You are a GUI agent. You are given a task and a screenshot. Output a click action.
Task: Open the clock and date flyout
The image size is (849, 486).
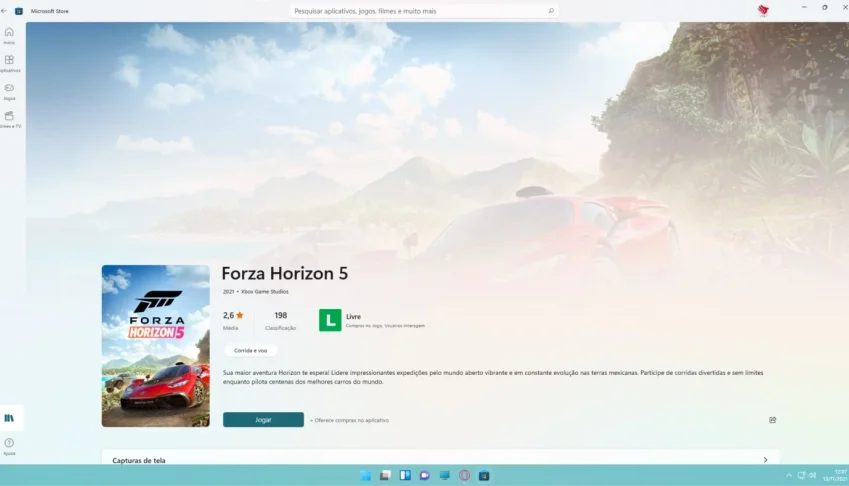tap(835, 476)
